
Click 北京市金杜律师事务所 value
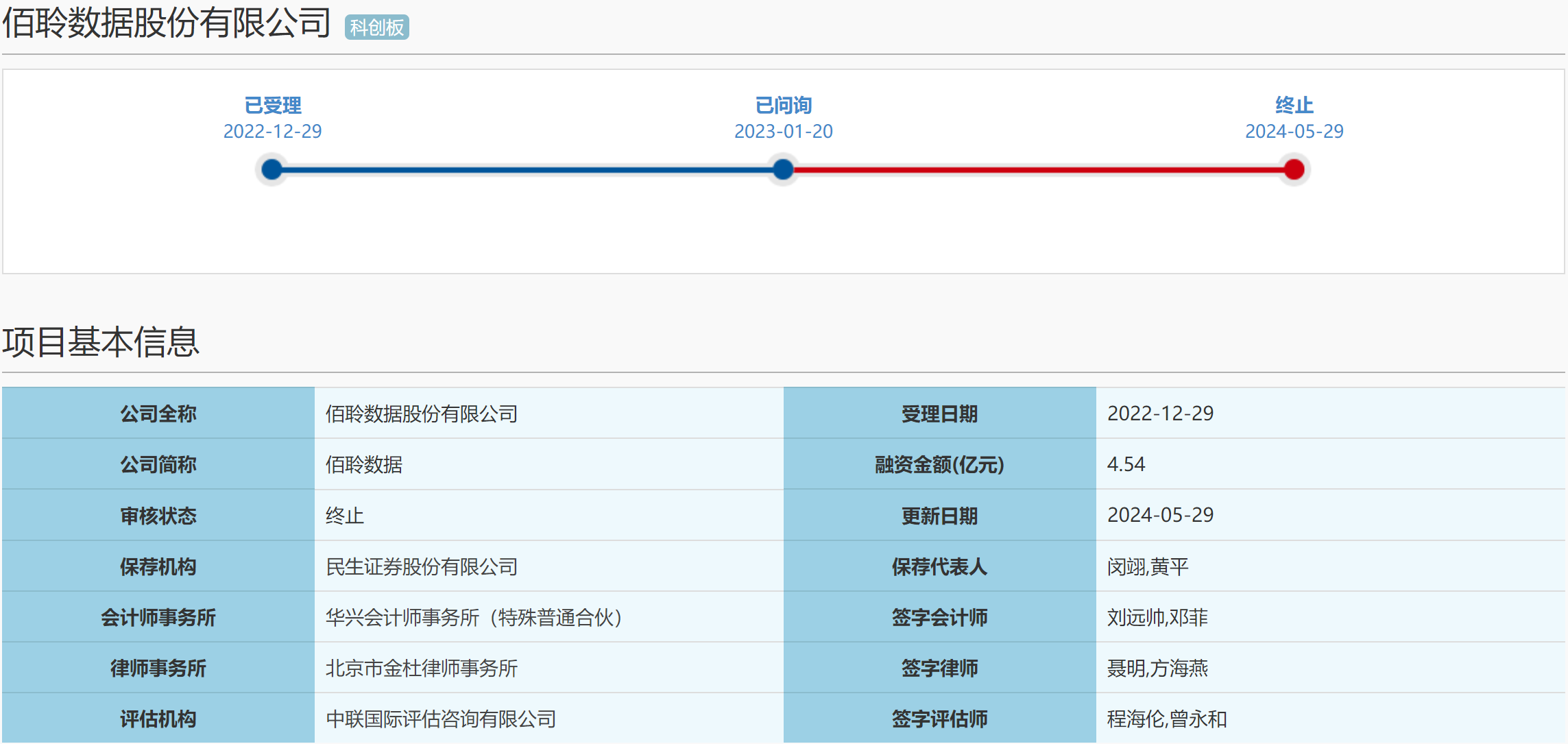click(x=422, y=668)
